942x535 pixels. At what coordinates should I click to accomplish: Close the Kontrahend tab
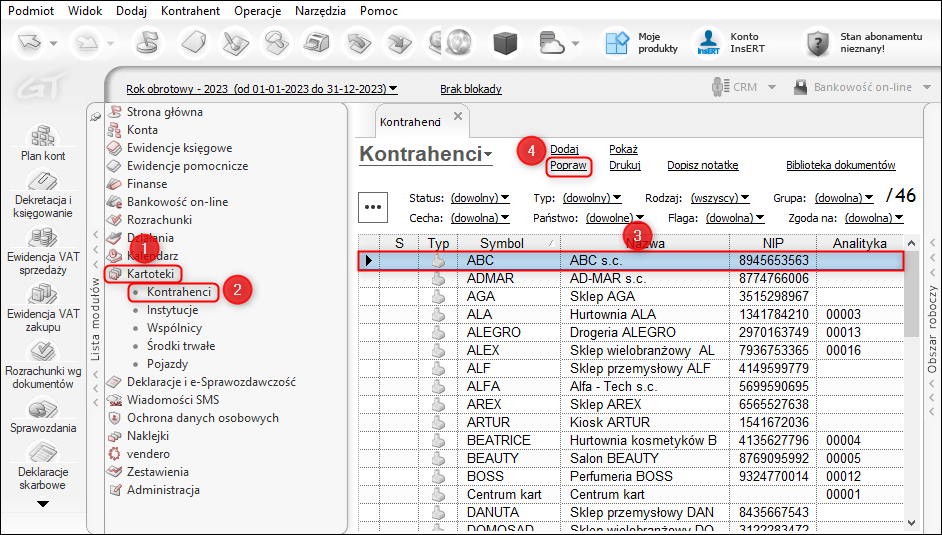coord(458,116)
